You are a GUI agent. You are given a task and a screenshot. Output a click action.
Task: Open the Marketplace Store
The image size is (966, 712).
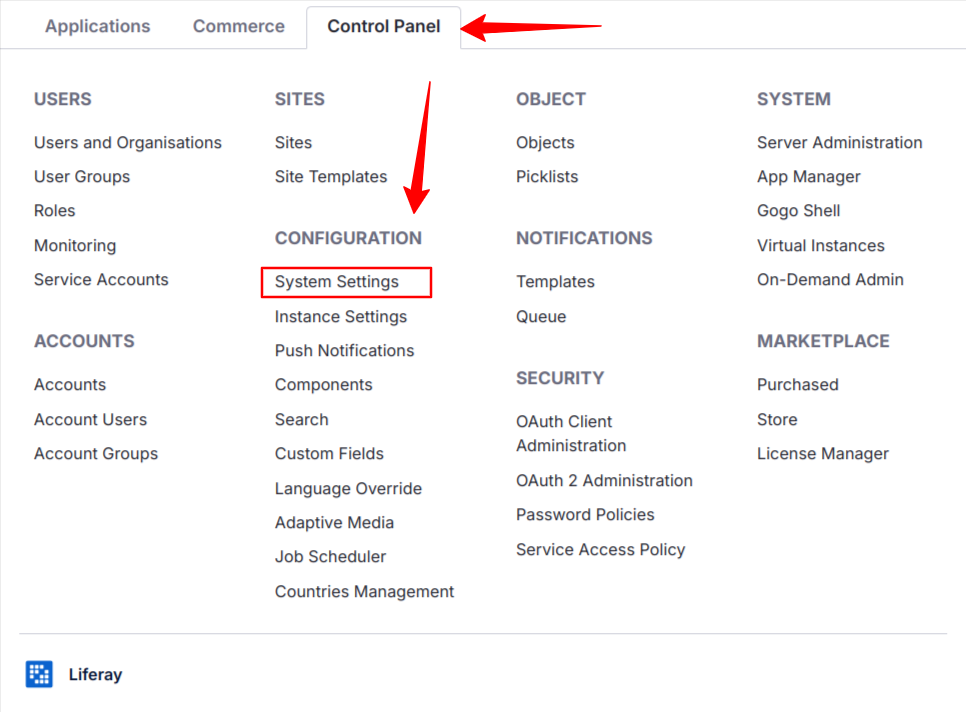click(777, 419)
